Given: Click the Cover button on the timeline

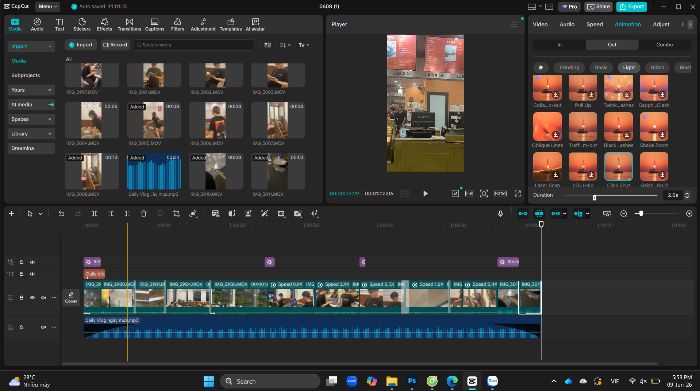Looking at the screenshot, I should click(x=71, y=297).
